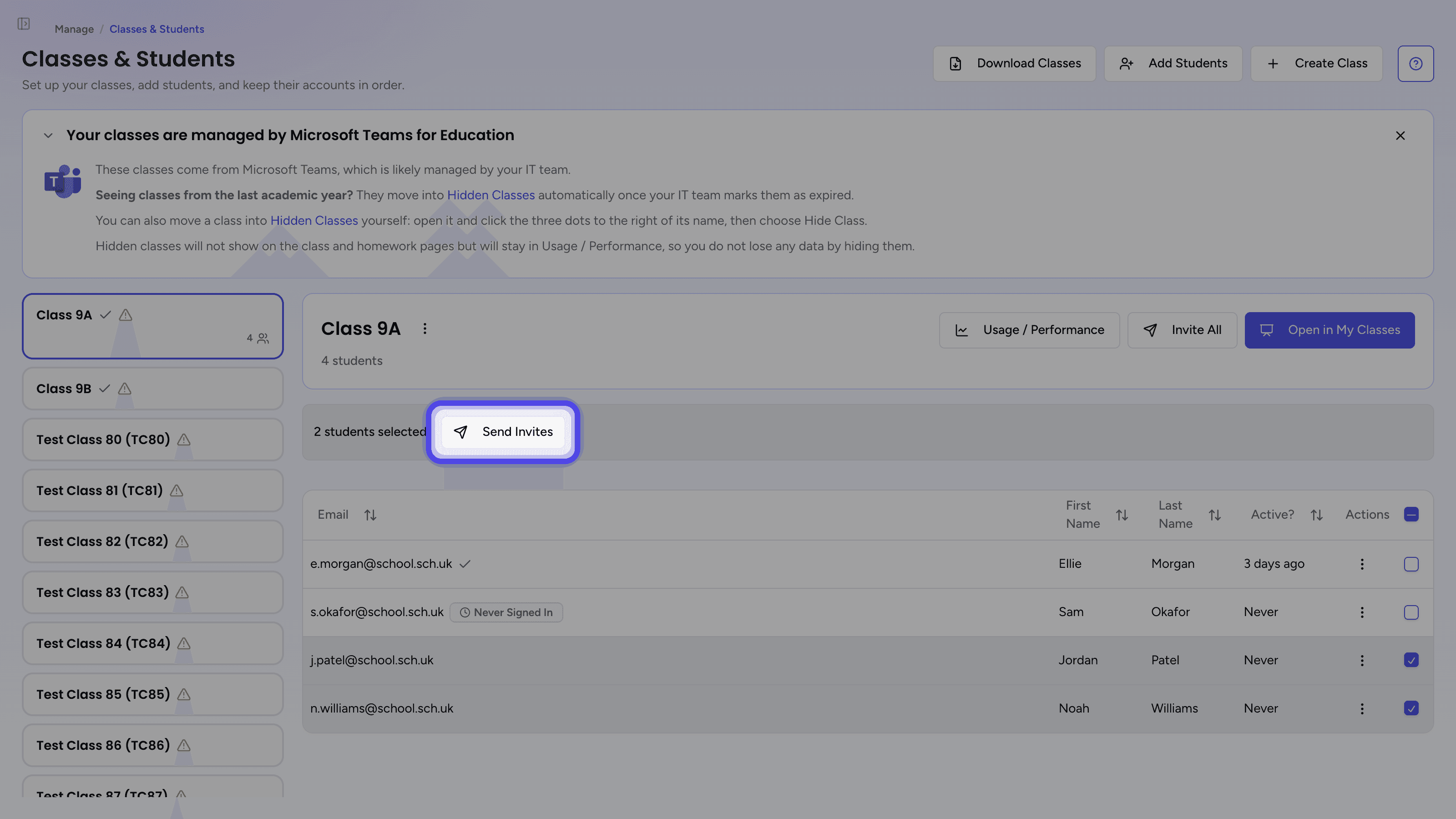Click Create Class button
This screenshot has width=1456, height=819.
click(1316, 63)
